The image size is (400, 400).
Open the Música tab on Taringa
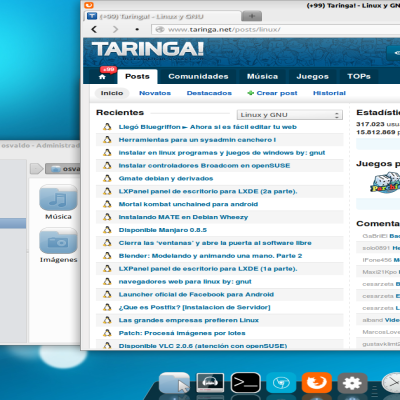(262, 76)
